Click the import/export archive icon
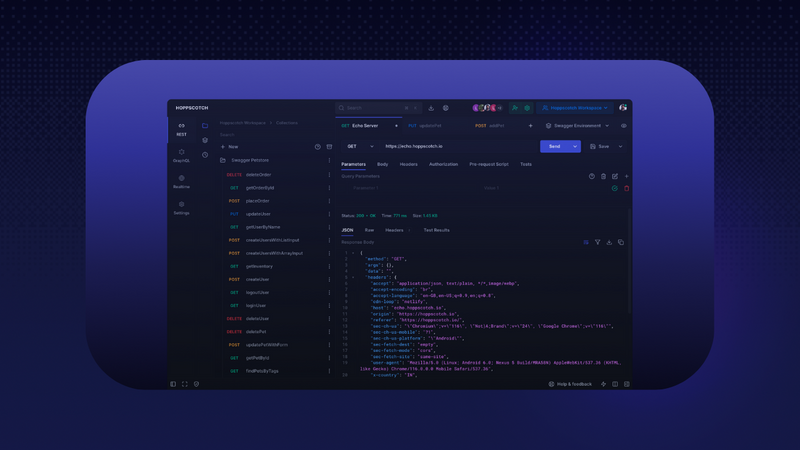This screenshot has width=800, height=450. click(329, 146)
